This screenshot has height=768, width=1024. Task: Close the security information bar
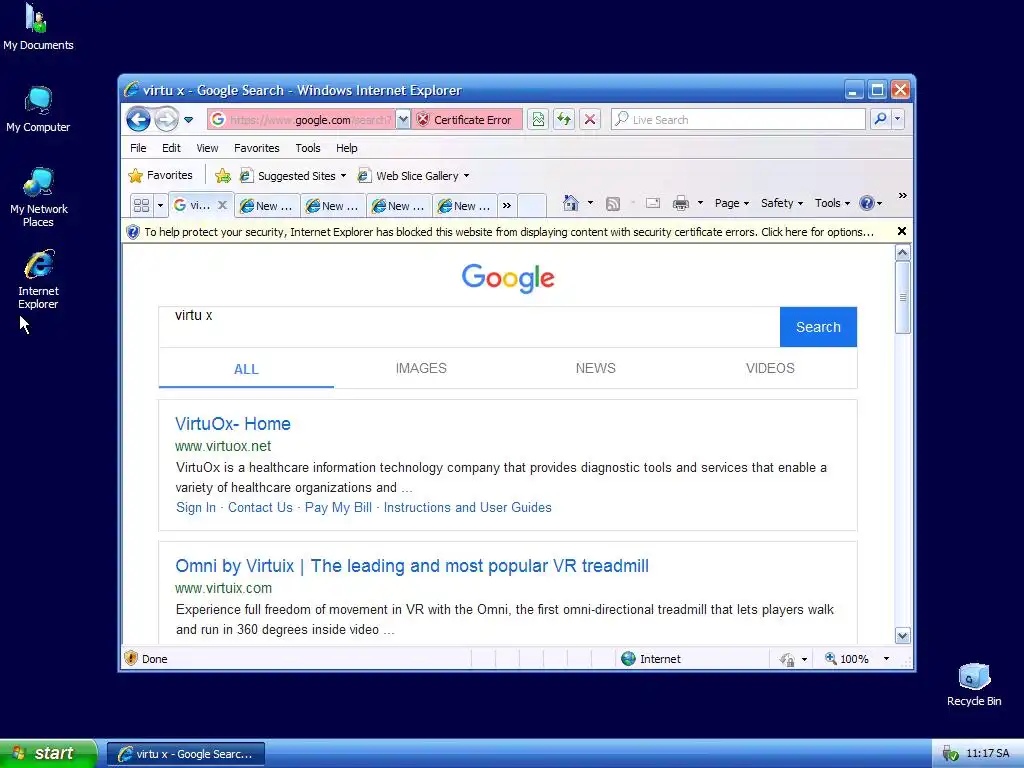coord(901,231)
